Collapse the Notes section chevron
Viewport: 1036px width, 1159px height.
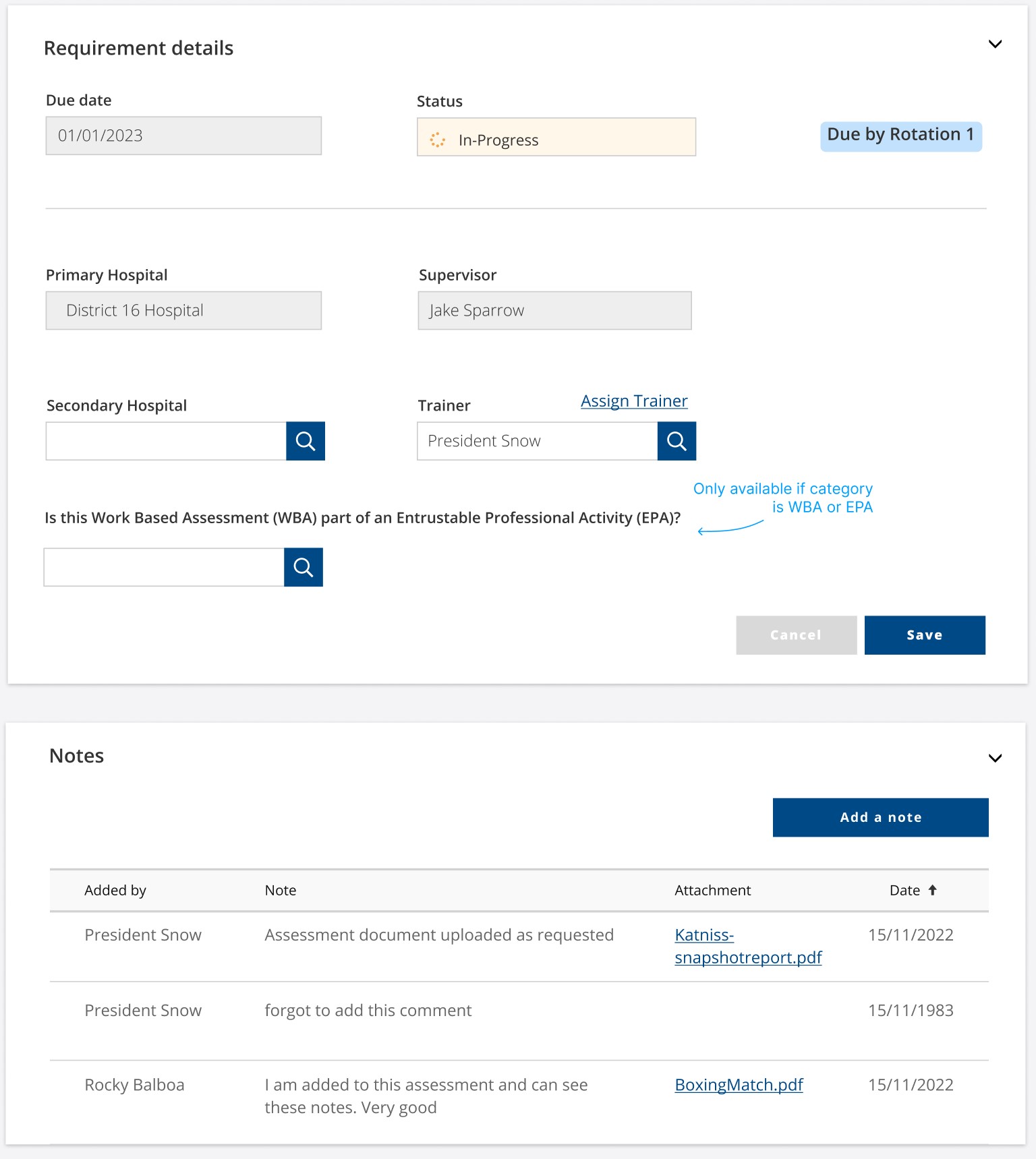(995, 758)
